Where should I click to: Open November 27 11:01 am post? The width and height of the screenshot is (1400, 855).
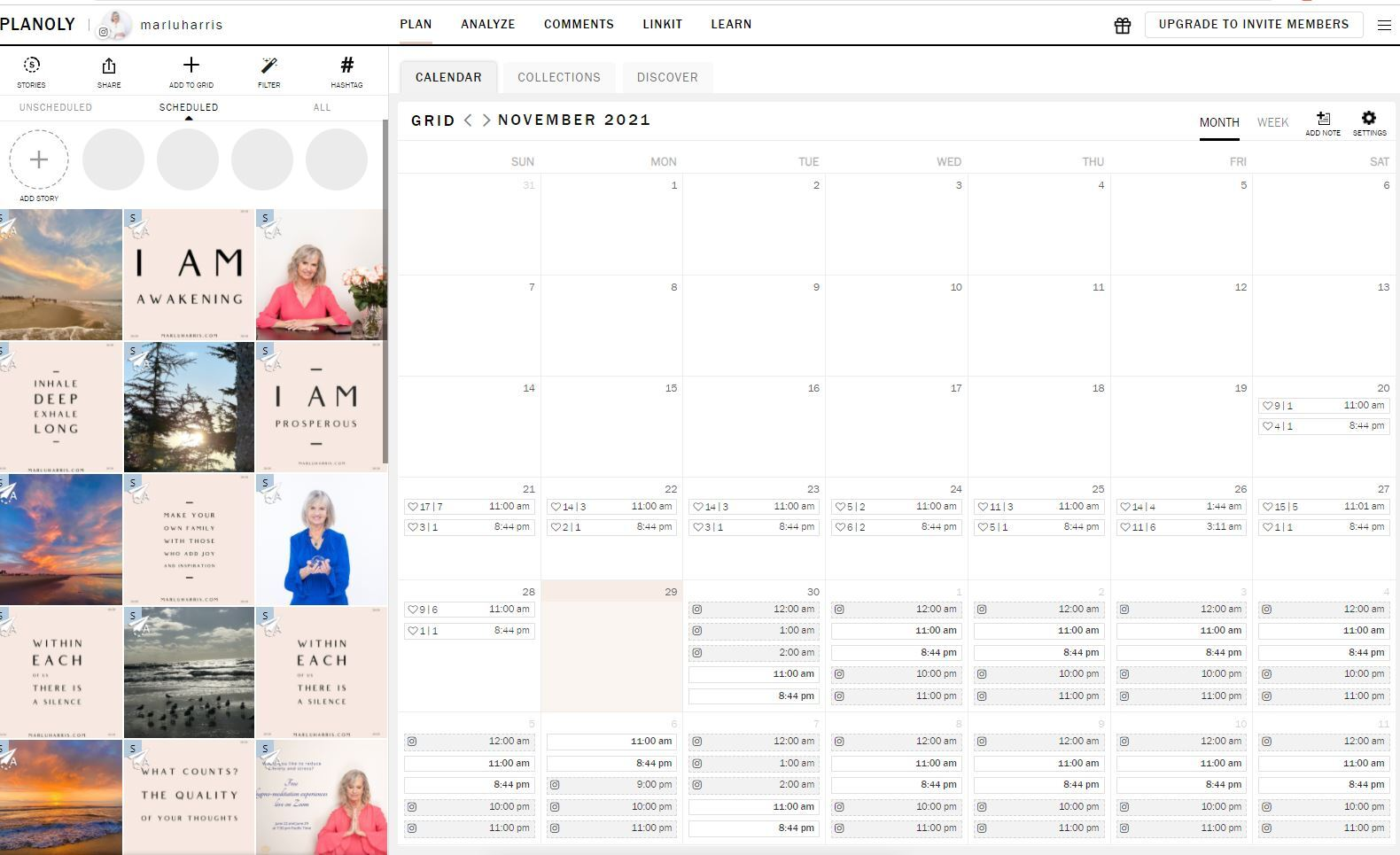1323,507
